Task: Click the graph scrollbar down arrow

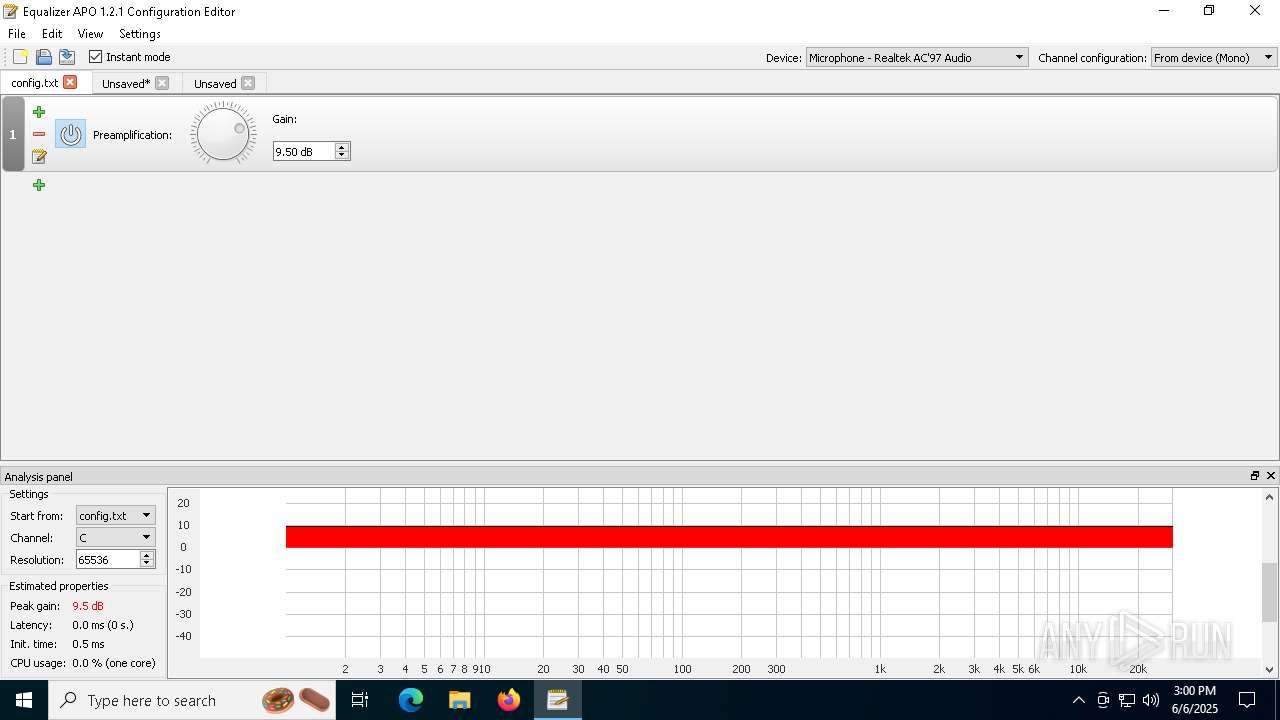Action: click(x=1270, y=670)
